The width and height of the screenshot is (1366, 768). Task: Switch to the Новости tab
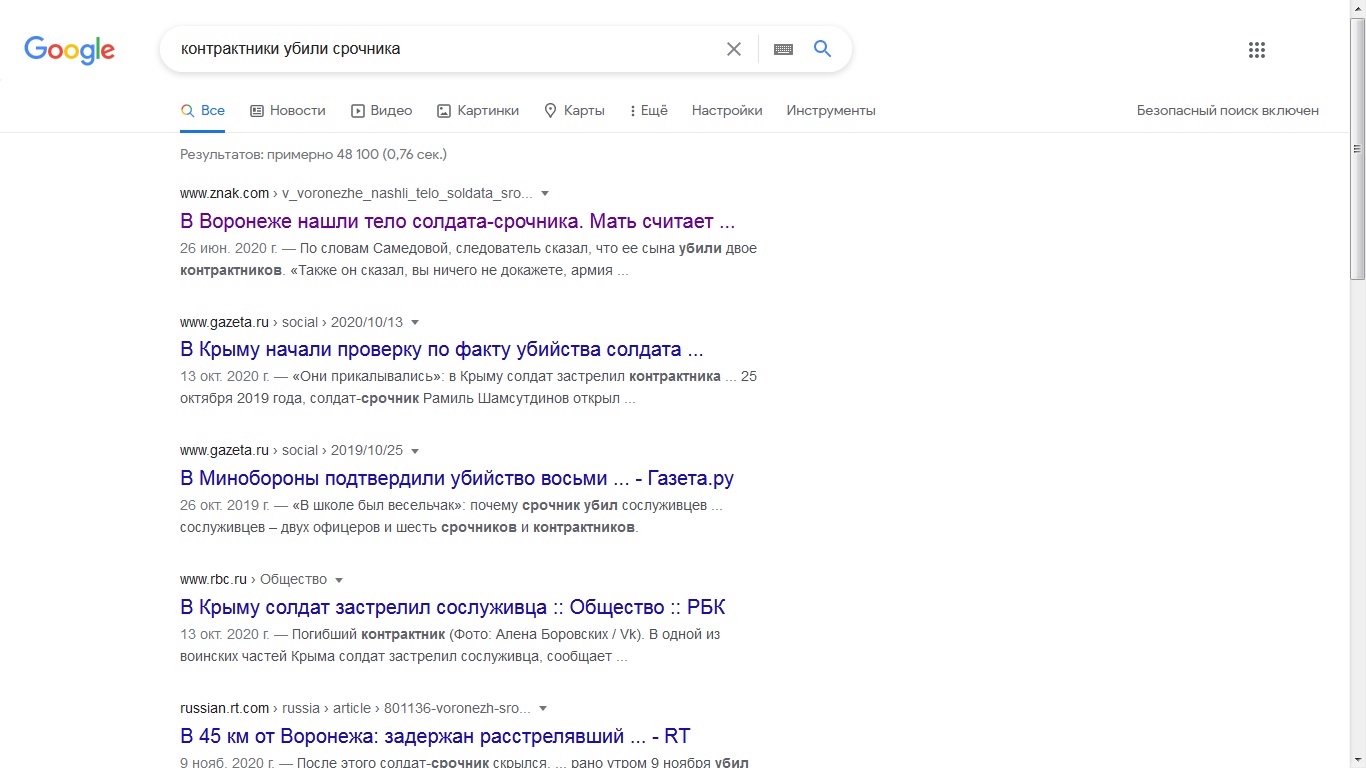(288, 111)
